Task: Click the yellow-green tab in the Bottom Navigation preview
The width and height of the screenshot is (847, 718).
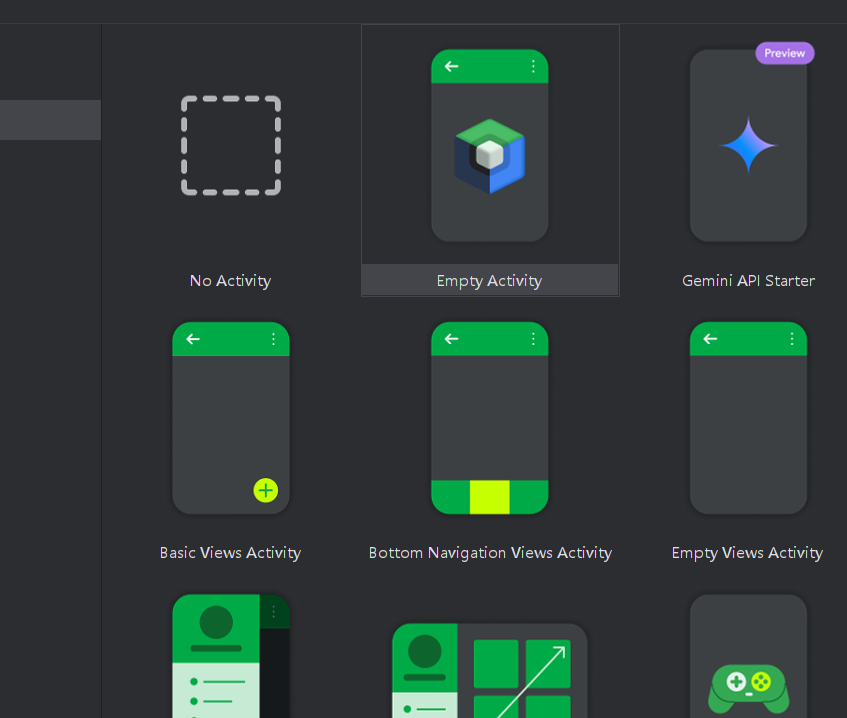Action: (489, 497)
